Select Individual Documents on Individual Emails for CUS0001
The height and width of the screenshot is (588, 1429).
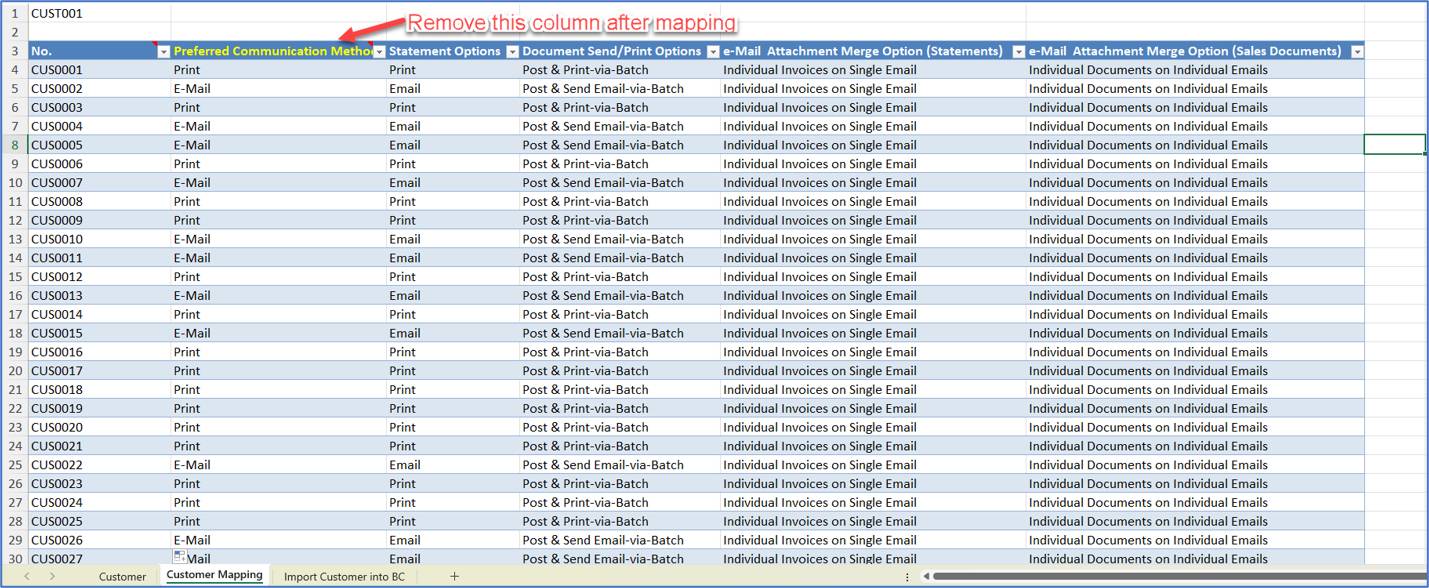[1195, 70]
